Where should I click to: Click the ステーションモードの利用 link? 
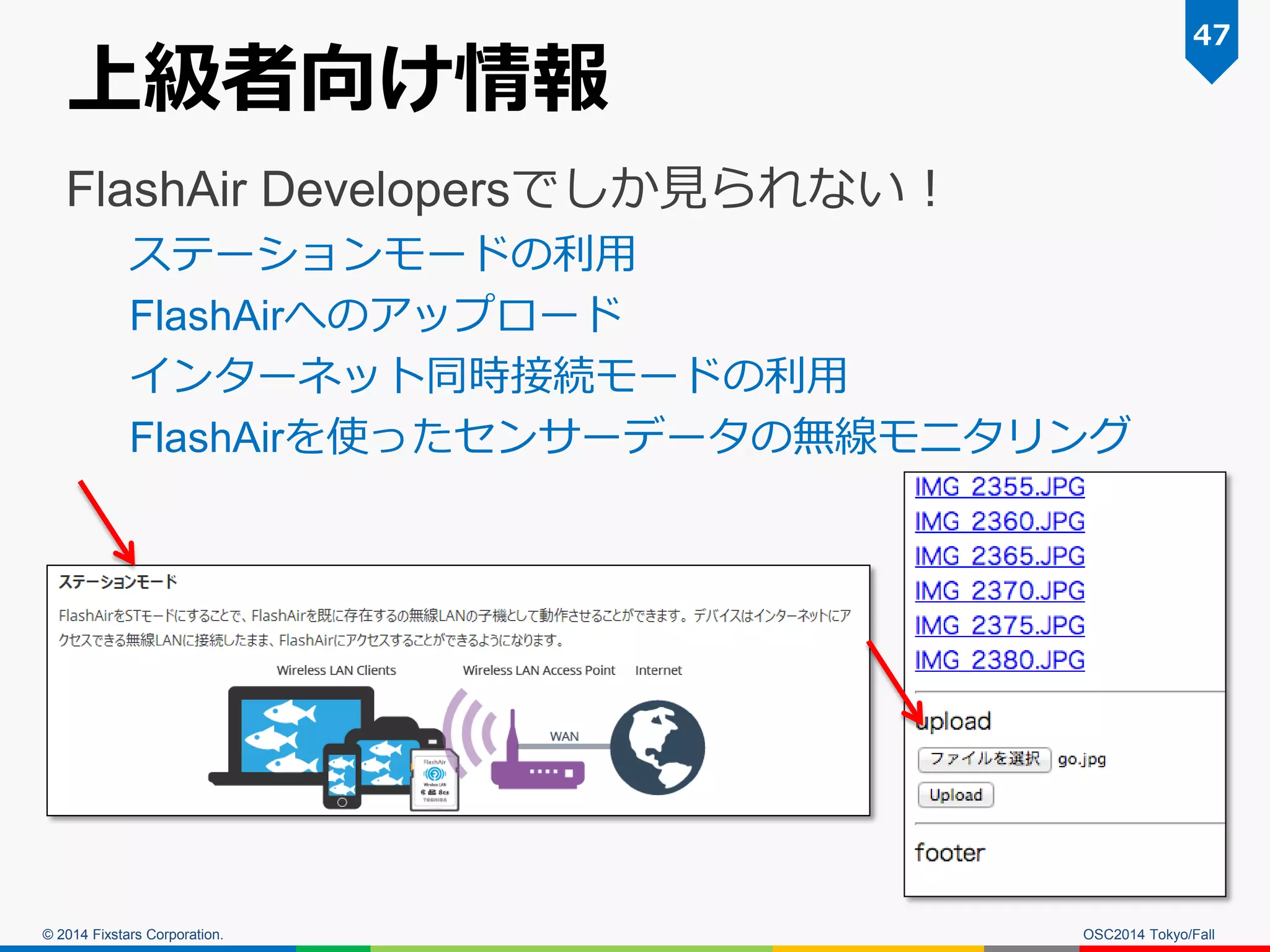point(383,254)
